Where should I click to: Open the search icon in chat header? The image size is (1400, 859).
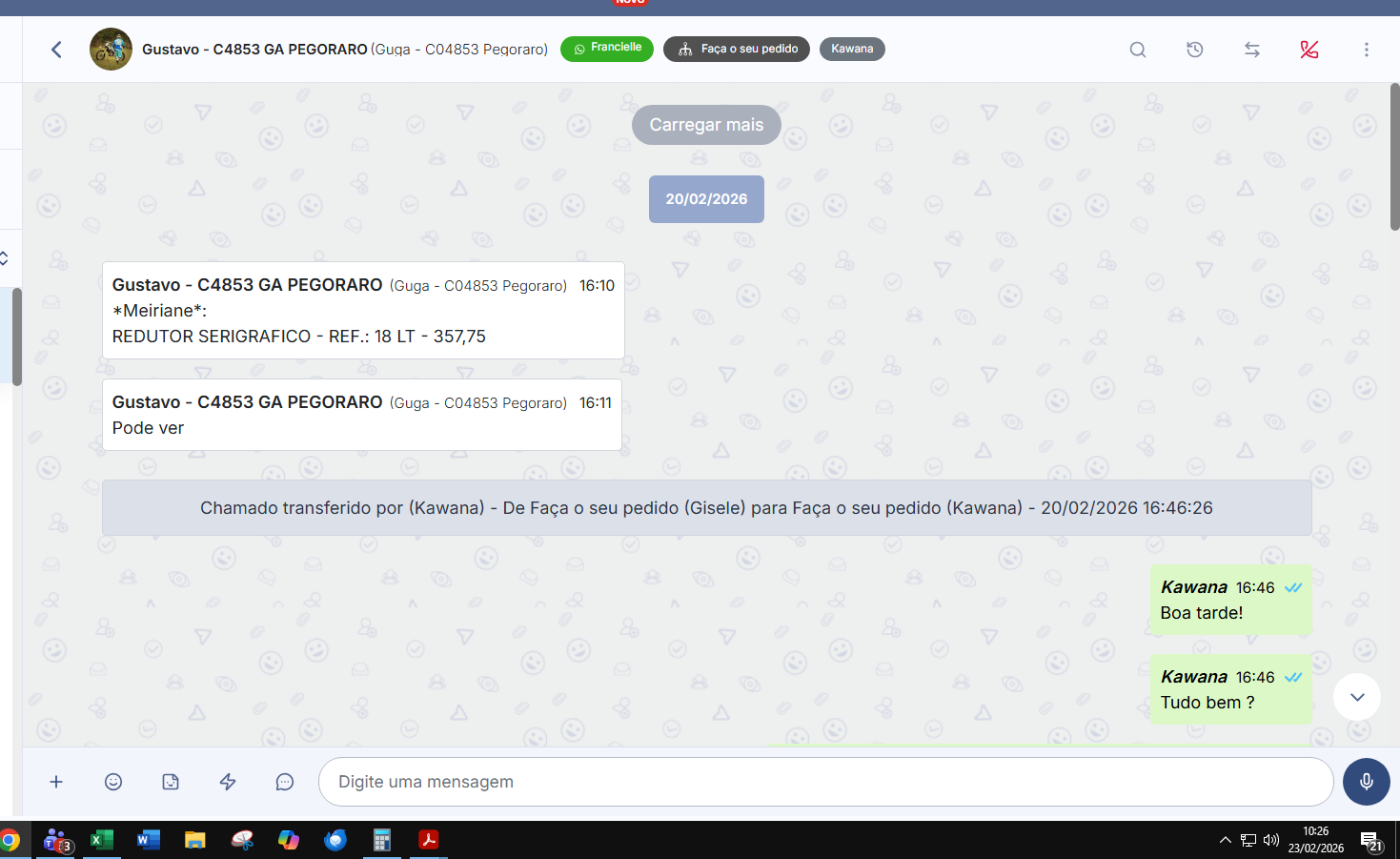(x=1137, y=50)
